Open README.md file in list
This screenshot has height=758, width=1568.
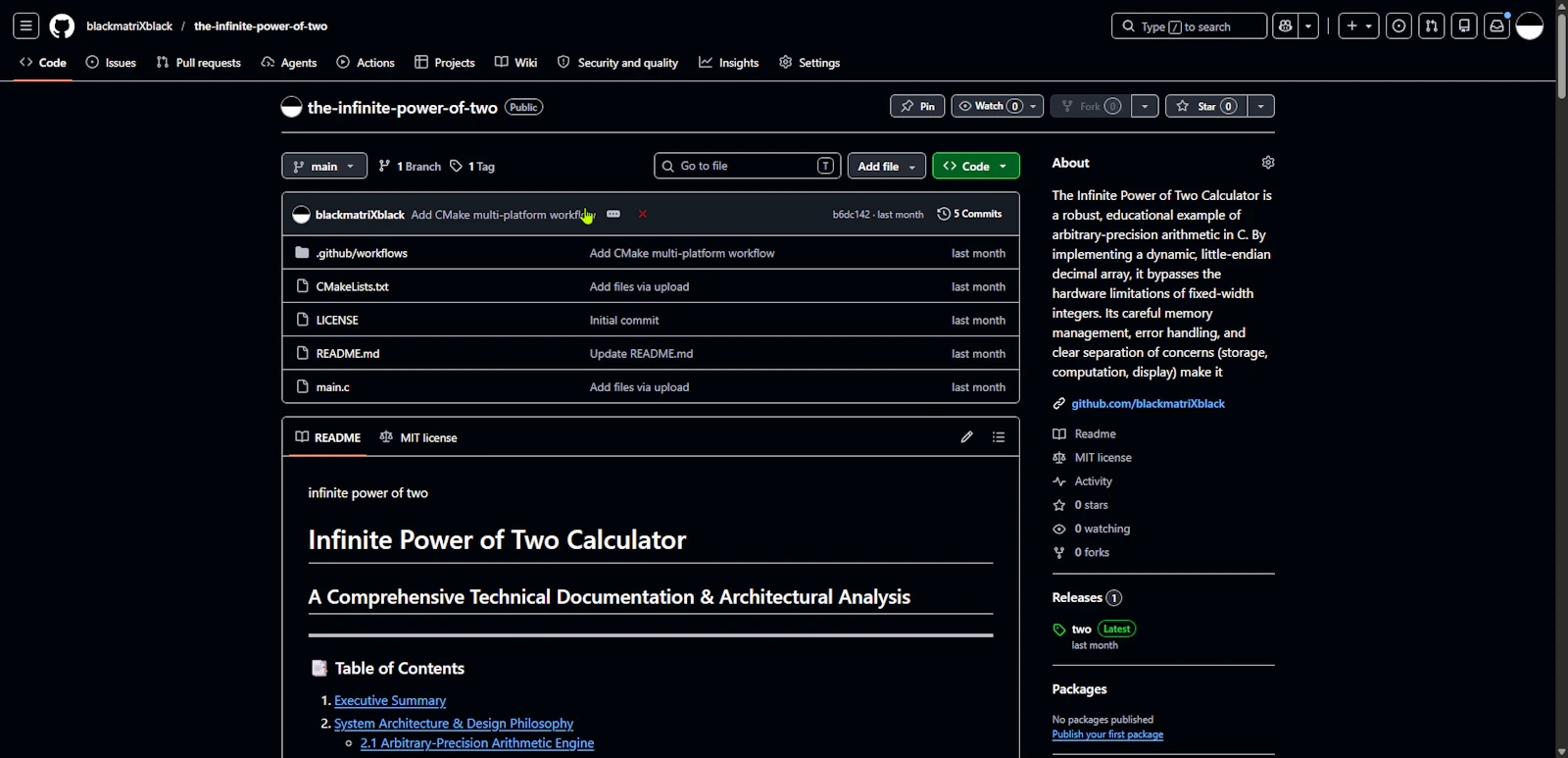tap(348, 353)
